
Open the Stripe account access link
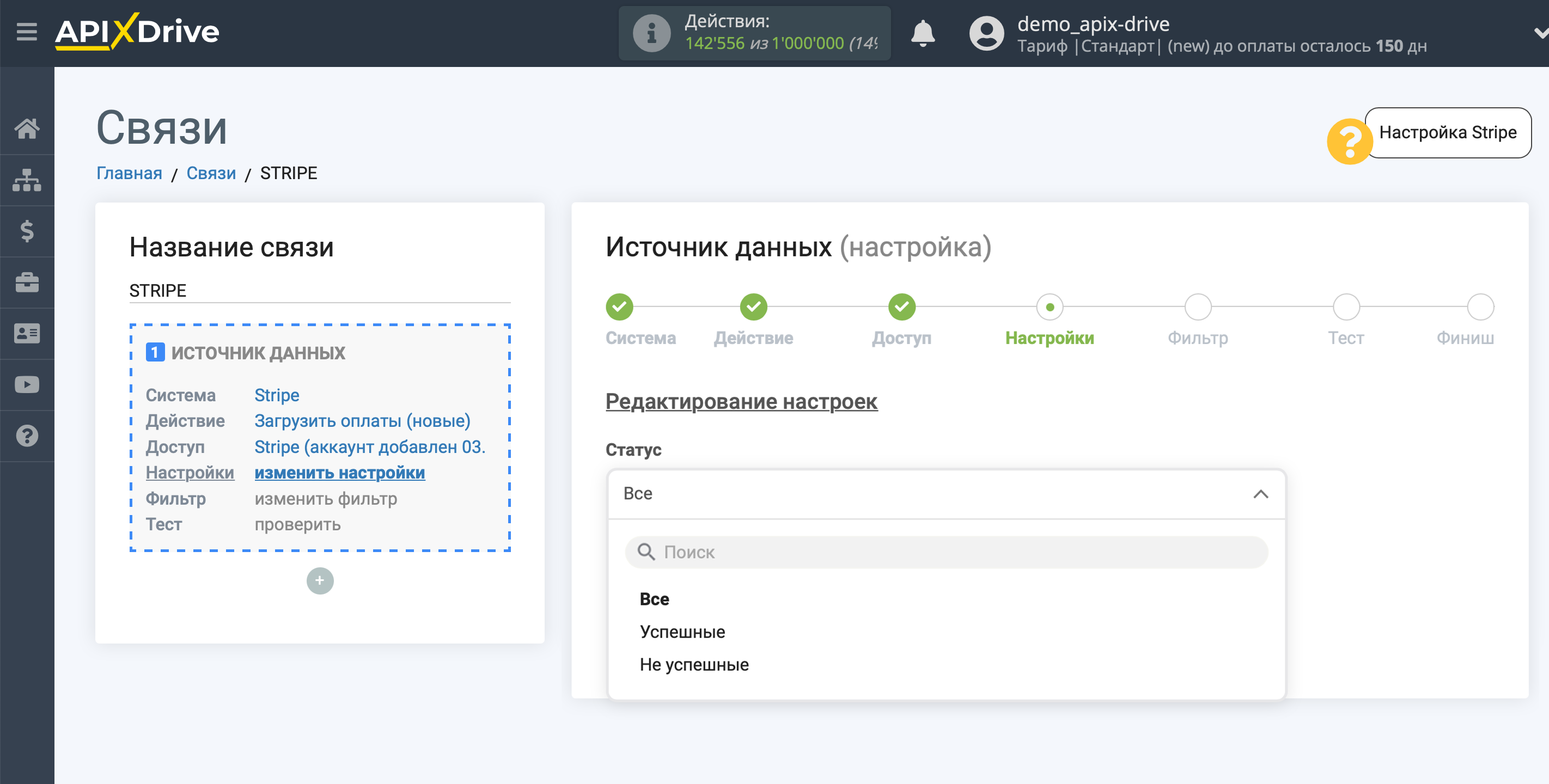point(370,446)
